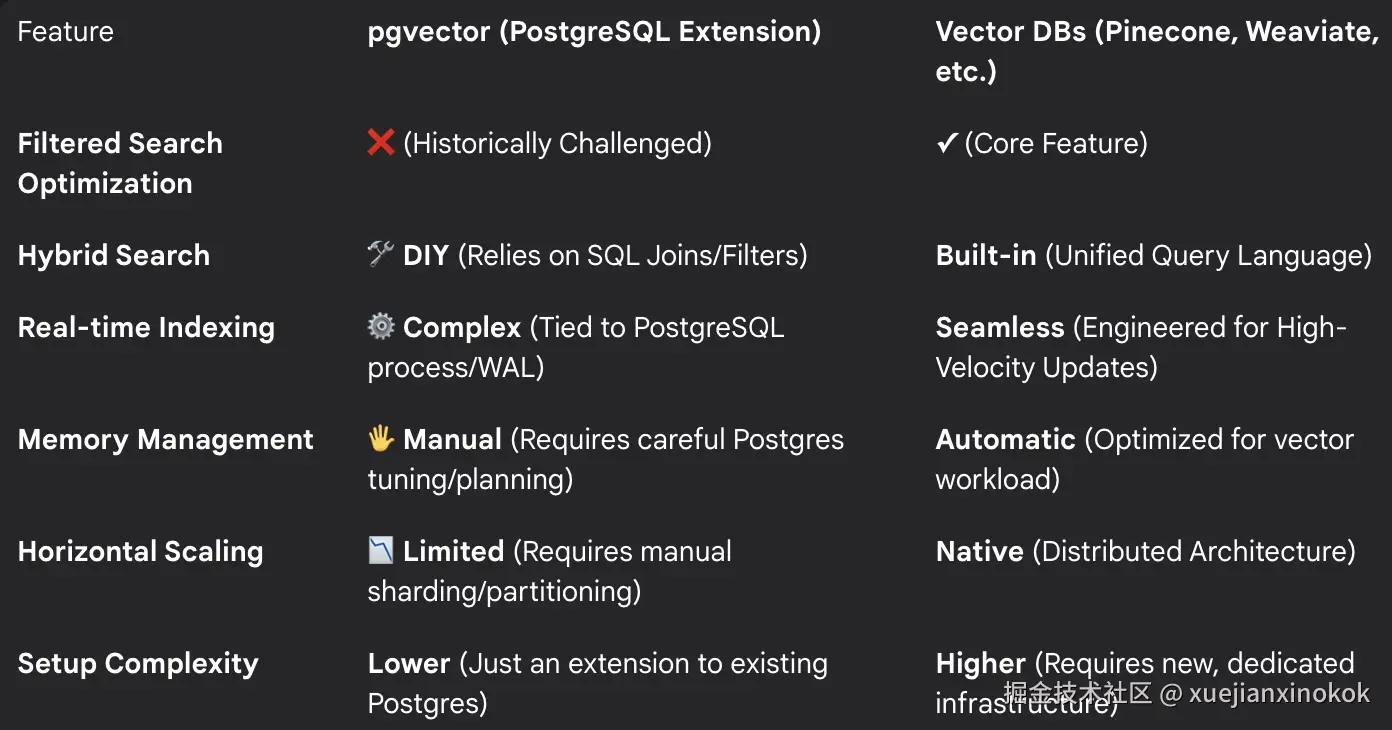Select the Real-time Indexing row label
Screen dimensions: 1392x730
(146, 328)
